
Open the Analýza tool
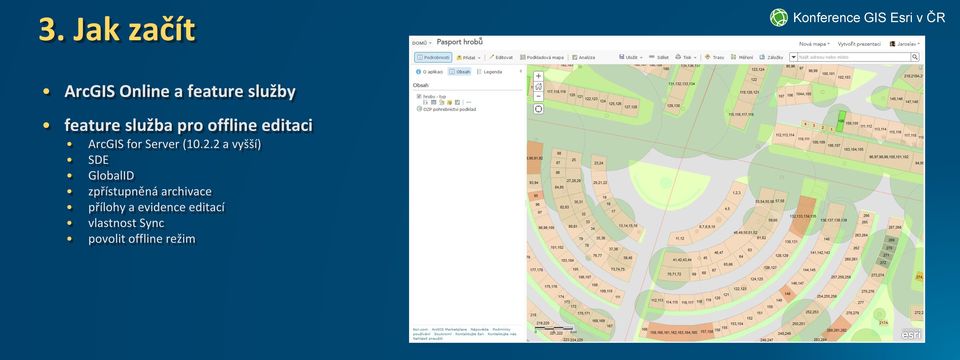point(583,57)
